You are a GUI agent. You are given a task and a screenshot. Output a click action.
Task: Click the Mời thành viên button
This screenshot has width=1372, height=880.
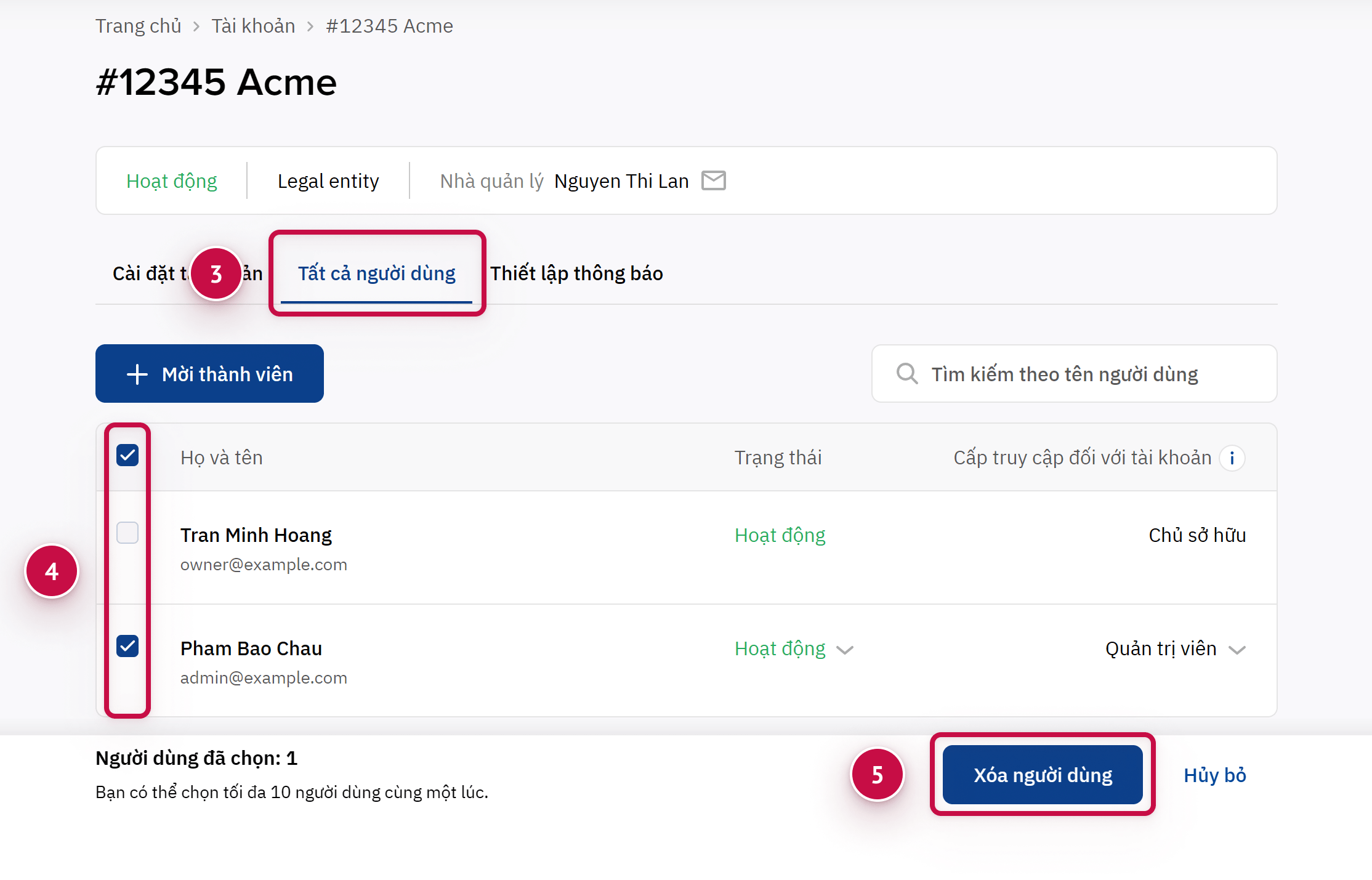pos(209,374)
